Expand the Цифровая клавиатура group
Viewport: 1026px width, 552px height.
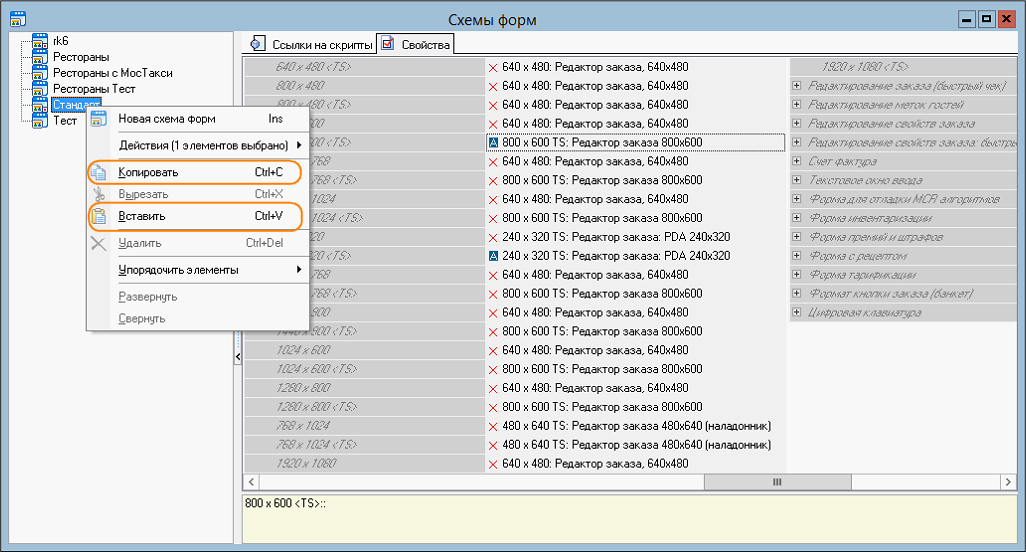point(797,313)
